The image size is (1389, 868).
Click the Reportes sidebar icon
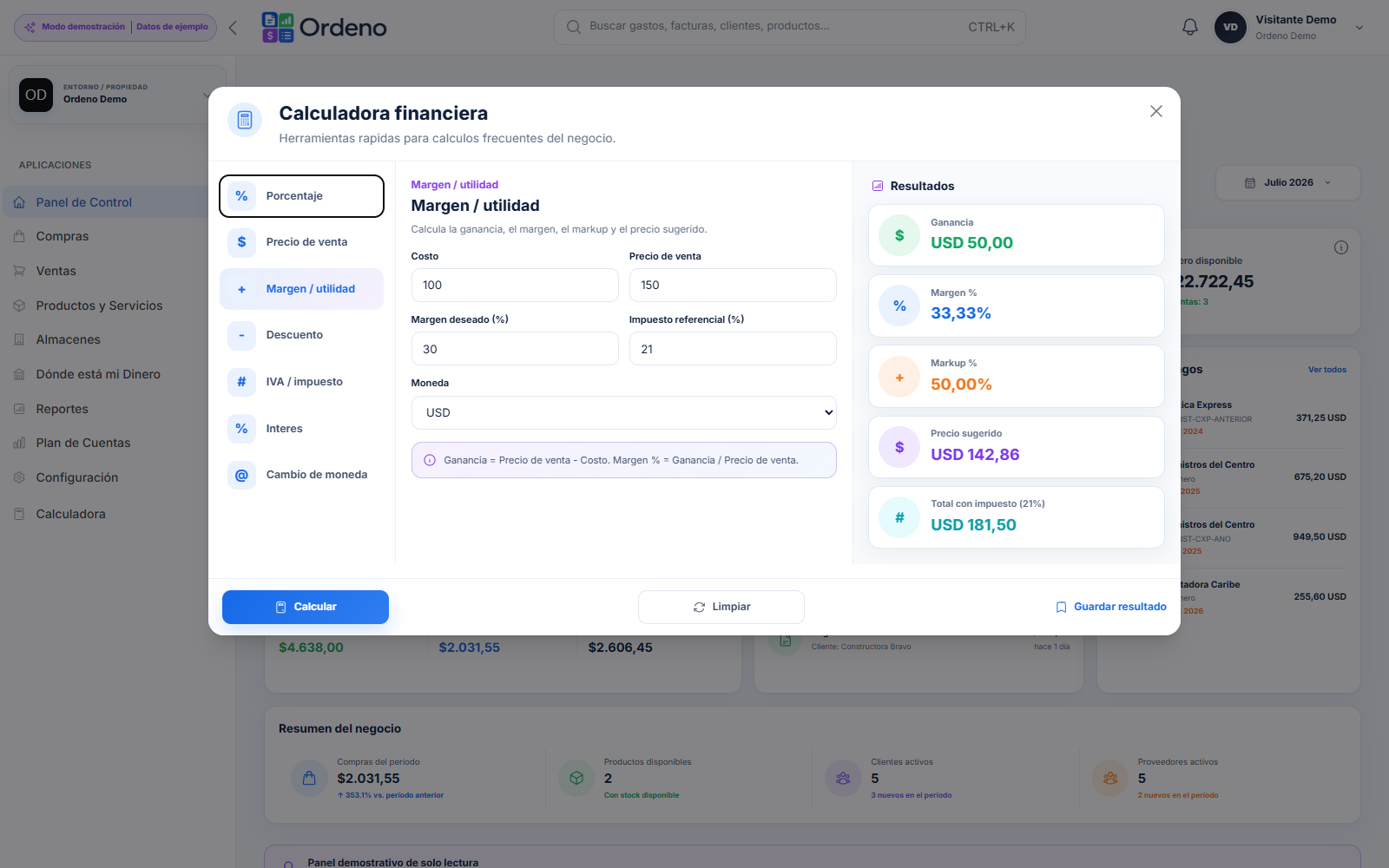pos(19,409)
